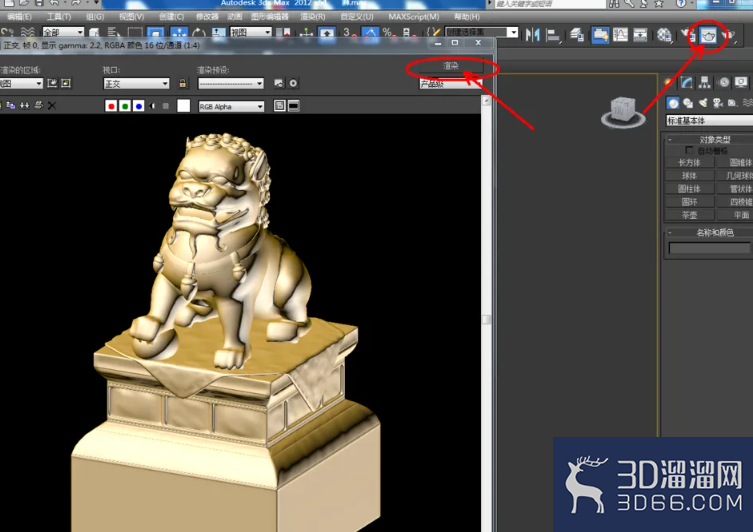Open the Rendered Frame Window teapot icon
753x532 pixels.
pyautogui.click(x=708, y=35)
